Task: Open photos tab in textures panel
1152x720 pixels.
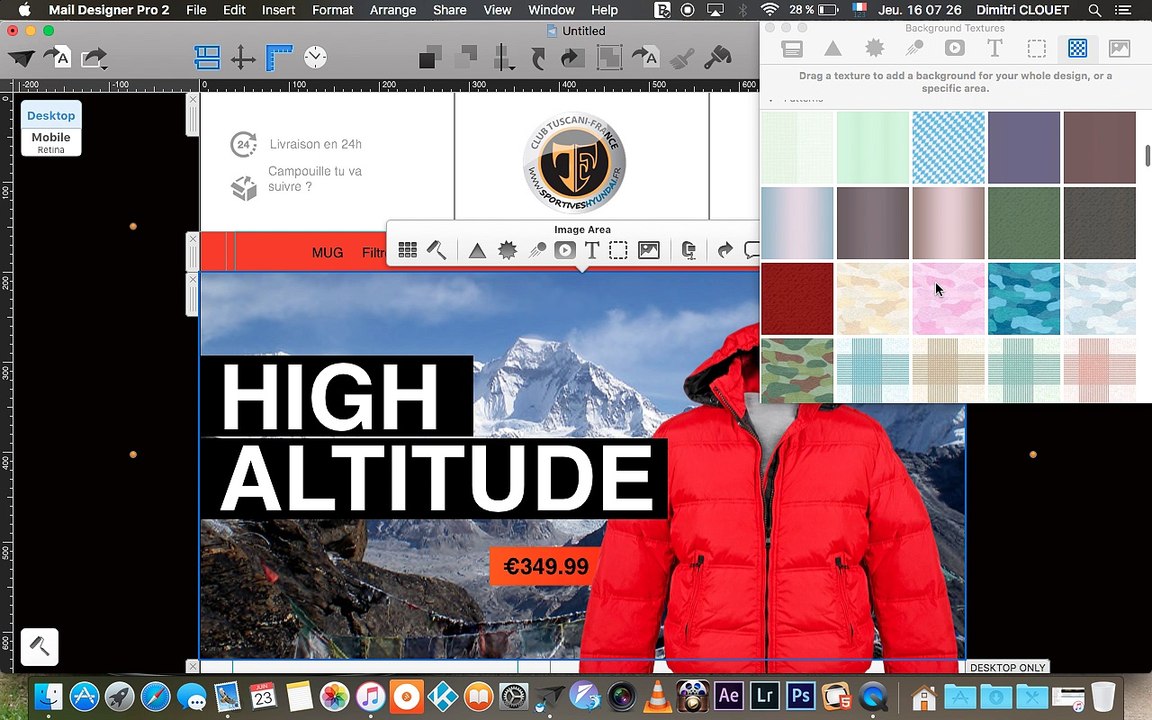Action: click(x=1119, y=48)
